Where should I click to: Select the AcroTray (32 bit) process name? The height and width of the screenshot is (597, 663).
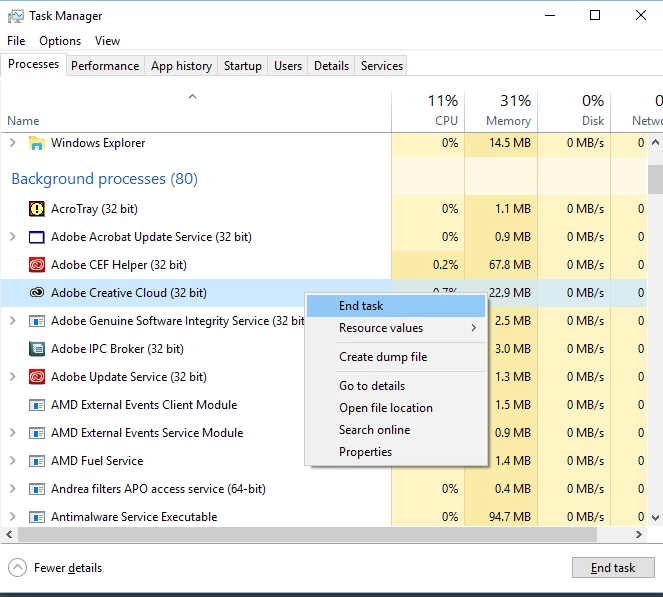click(x=94, y=209)
